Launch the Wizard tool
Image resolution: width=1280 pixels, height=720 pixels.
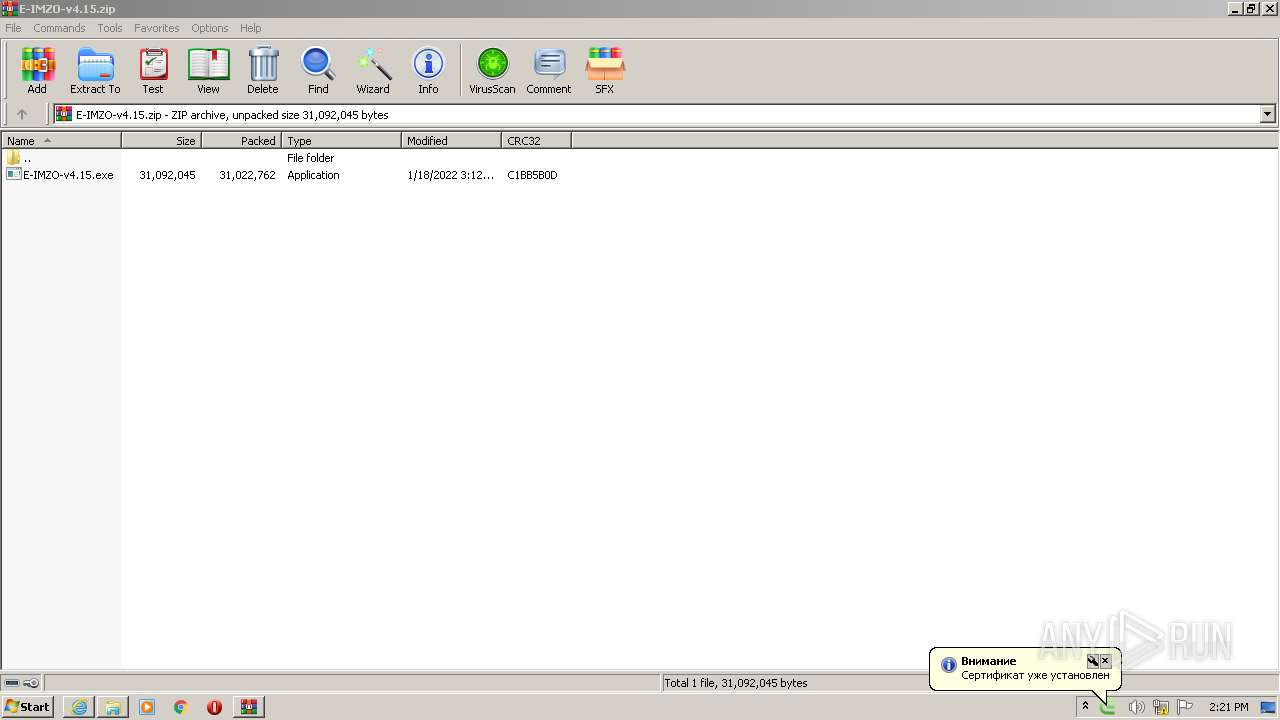tap(373, 71)
